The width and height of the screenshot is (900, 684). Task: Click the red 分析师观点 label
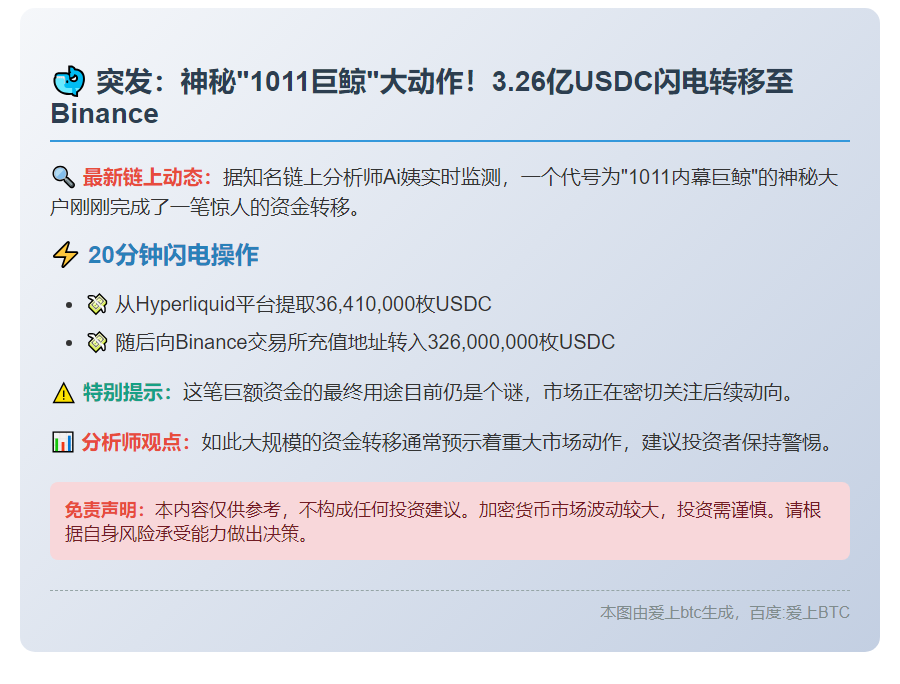pos(137,442)
